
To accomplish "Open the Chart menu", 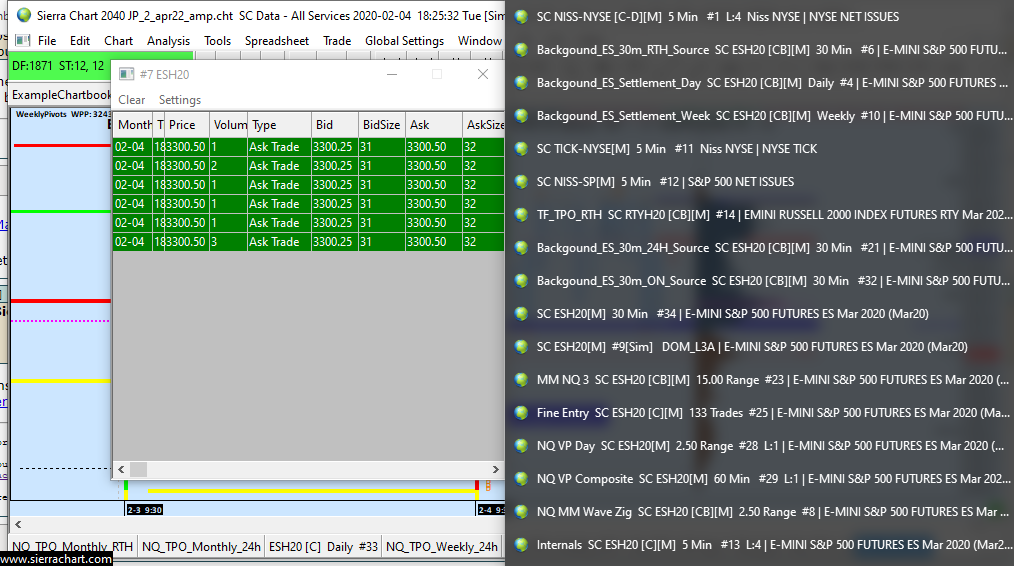I will coord(118,41).
